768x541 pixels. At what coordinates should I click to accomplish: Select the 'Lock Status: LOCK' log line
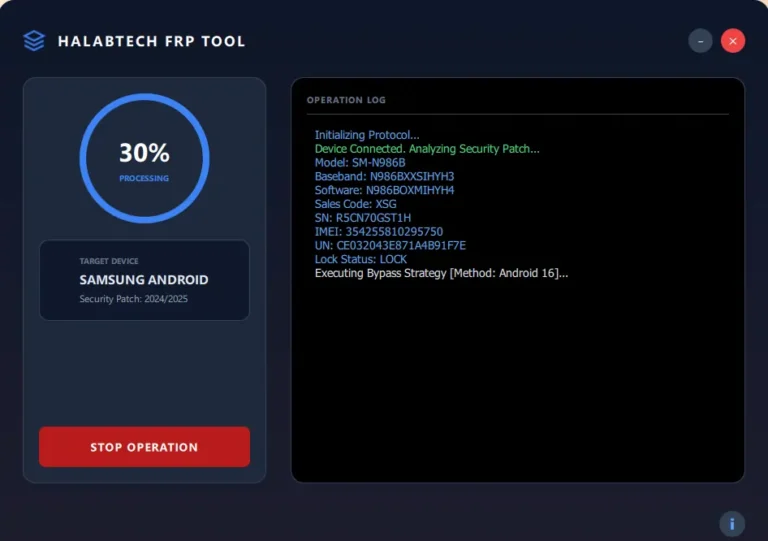click(361, 259)
